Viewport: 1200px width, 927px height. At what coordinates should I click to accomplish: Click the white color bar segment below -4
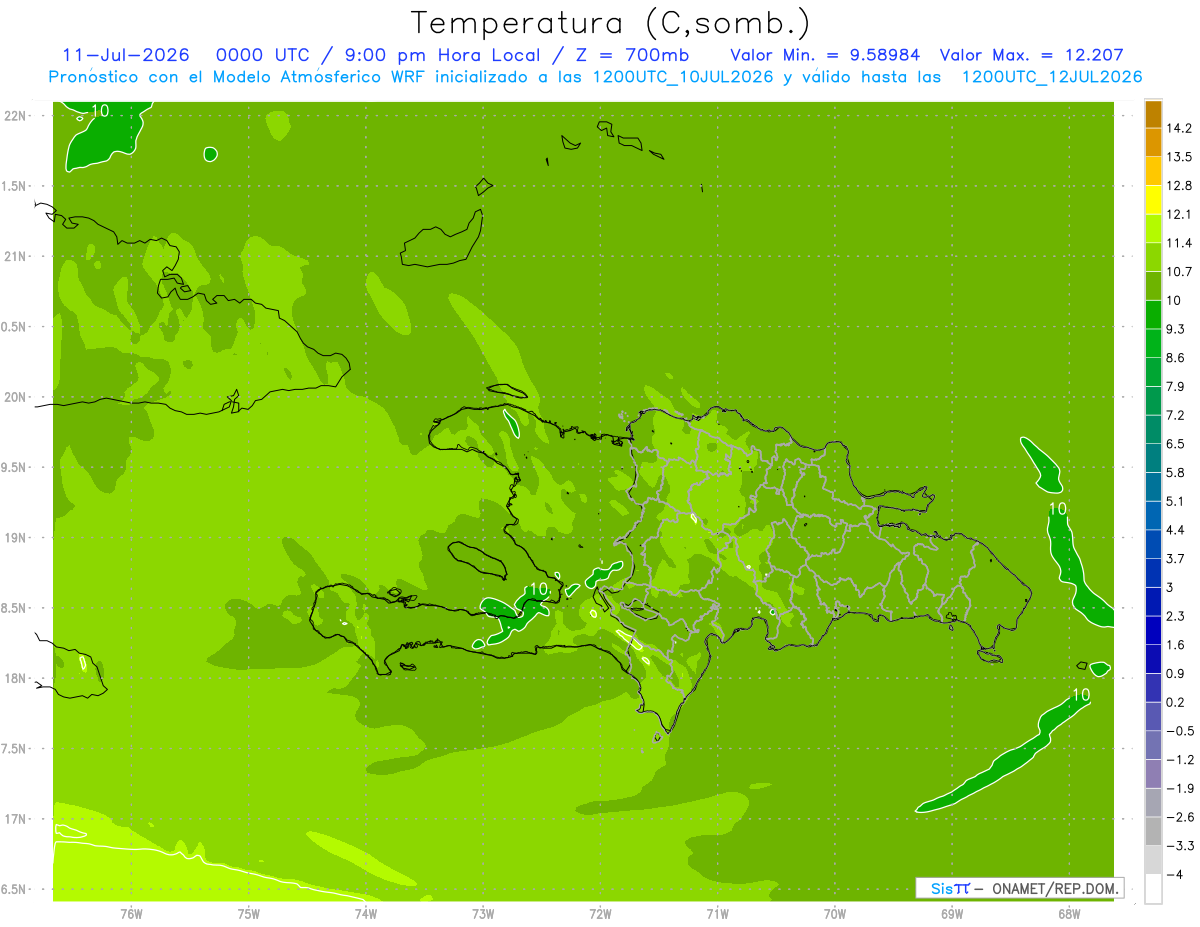click(1153, 889)
